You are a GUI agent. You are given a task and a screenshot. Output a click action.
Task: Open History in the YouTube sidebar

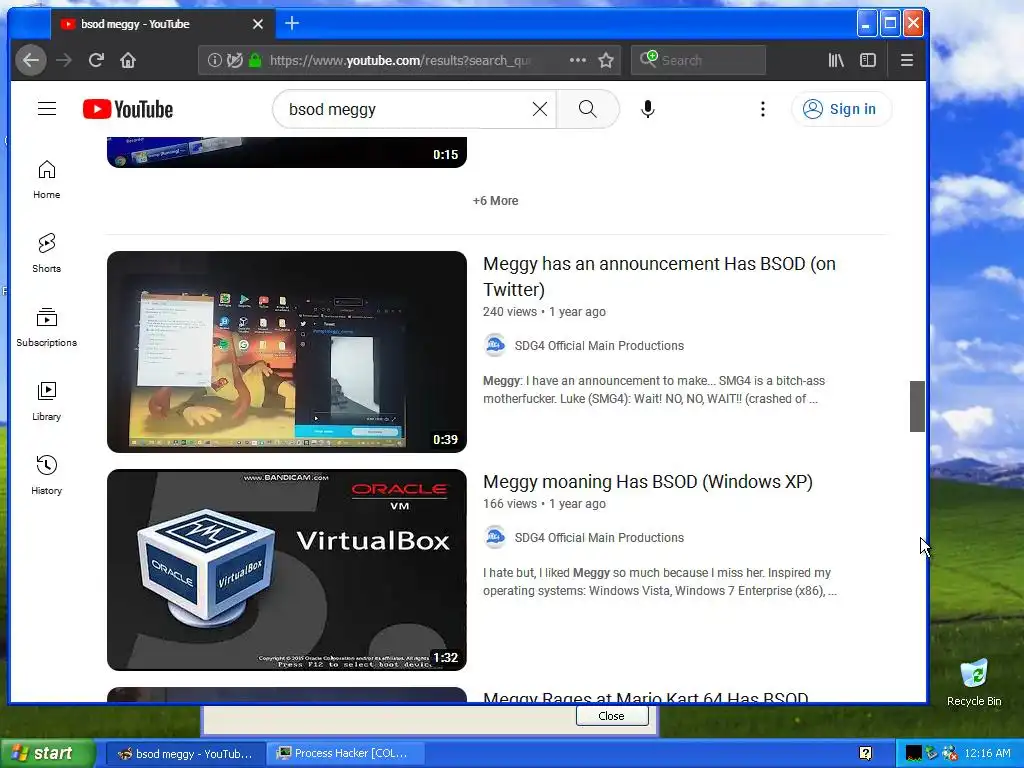click(x=47, y=475)
